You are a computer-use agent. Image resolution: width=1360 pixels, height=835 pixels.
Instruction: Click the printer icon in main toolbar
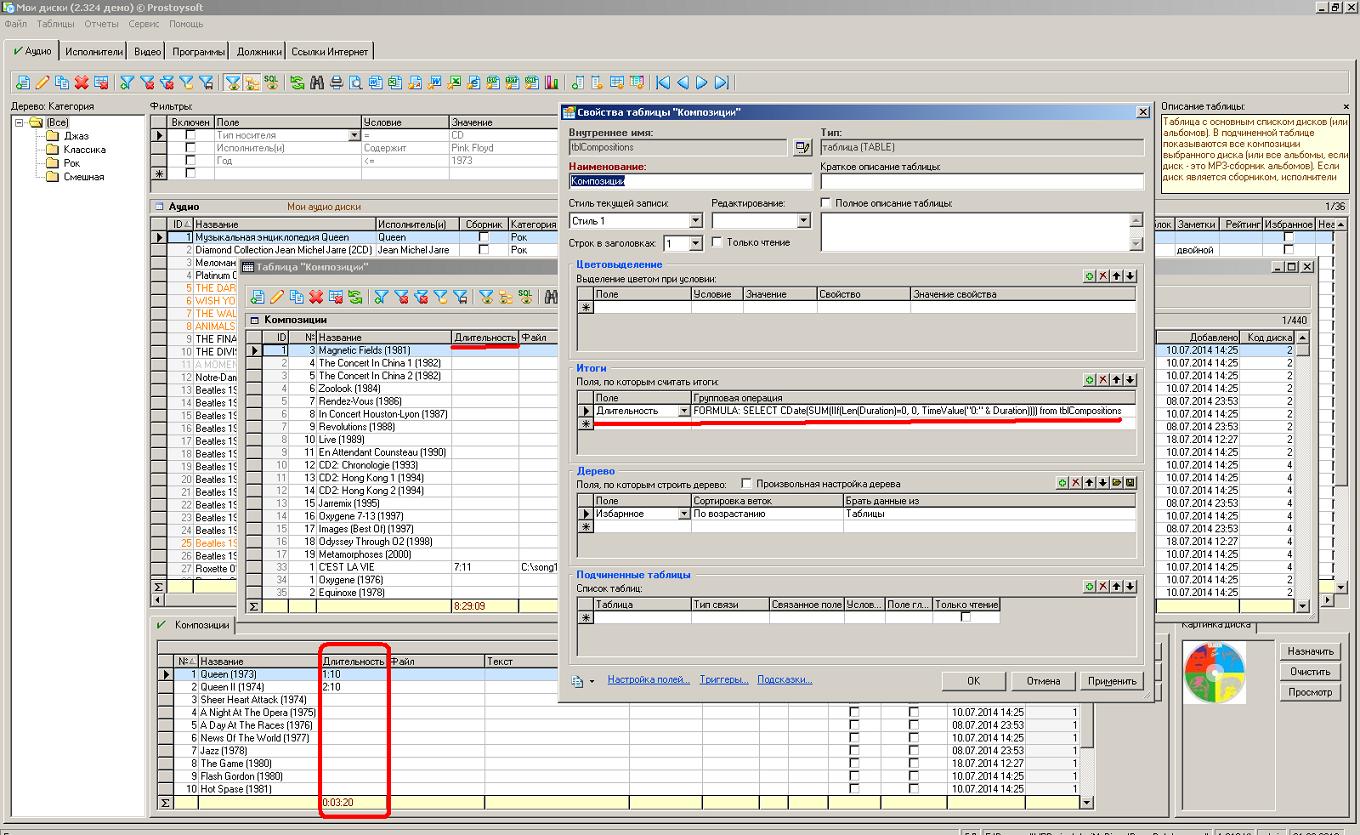(x=336, y=82)
